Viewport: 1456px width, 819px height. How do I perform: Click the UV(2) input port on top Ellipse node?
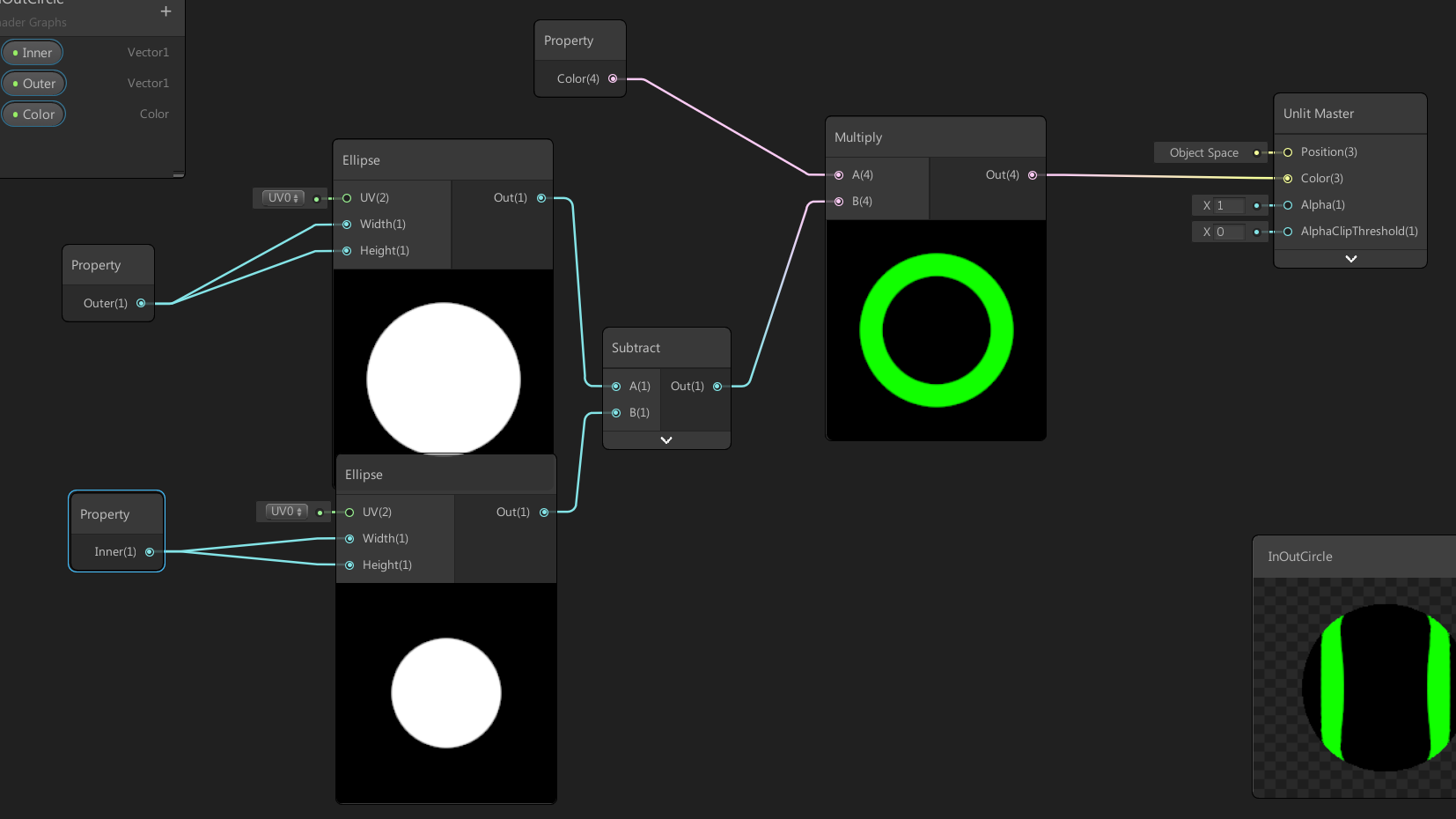tap(345, 197)
